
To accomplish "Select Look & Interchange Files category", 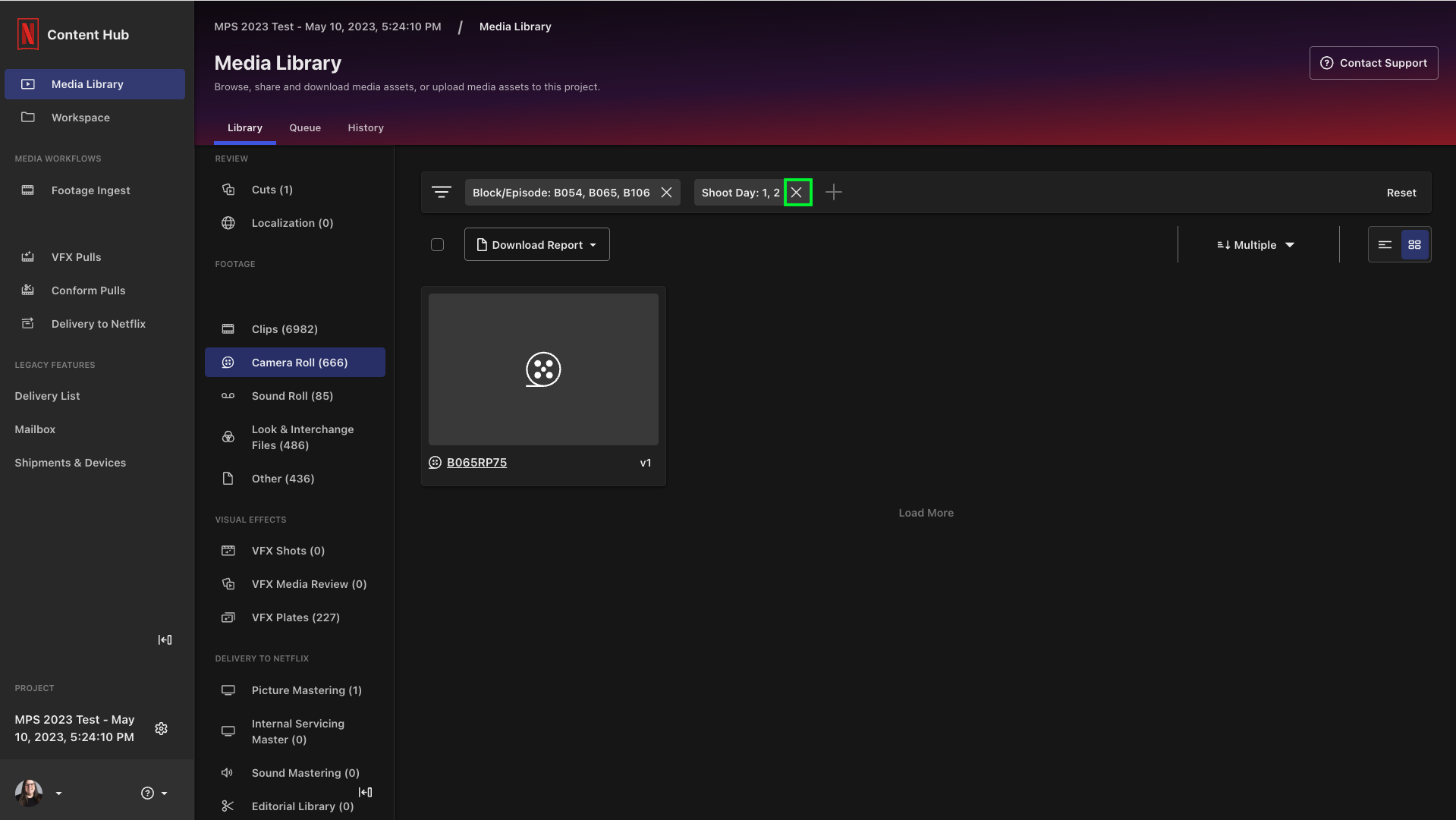I will pyautogui.click(x=295, y=437).
